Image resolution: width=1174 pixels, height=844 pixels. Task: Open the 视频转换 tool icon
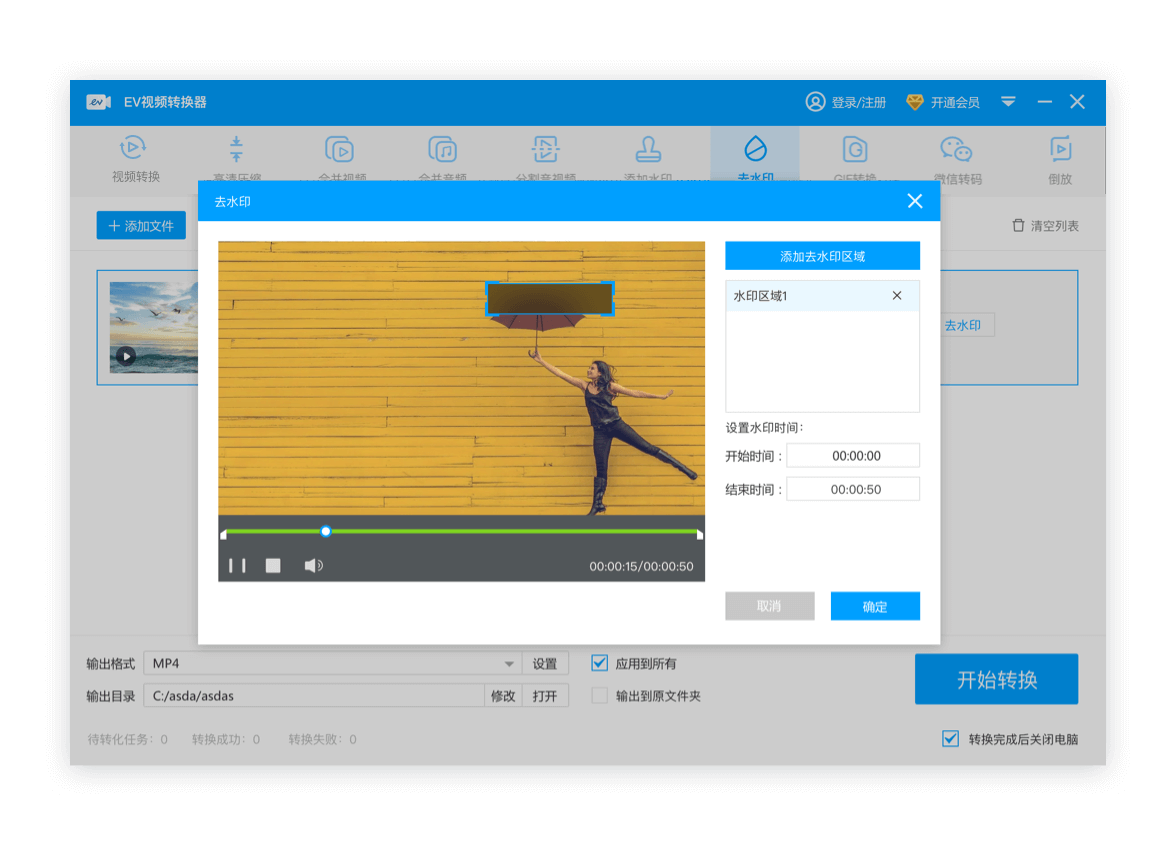click(x=135, y=149)
